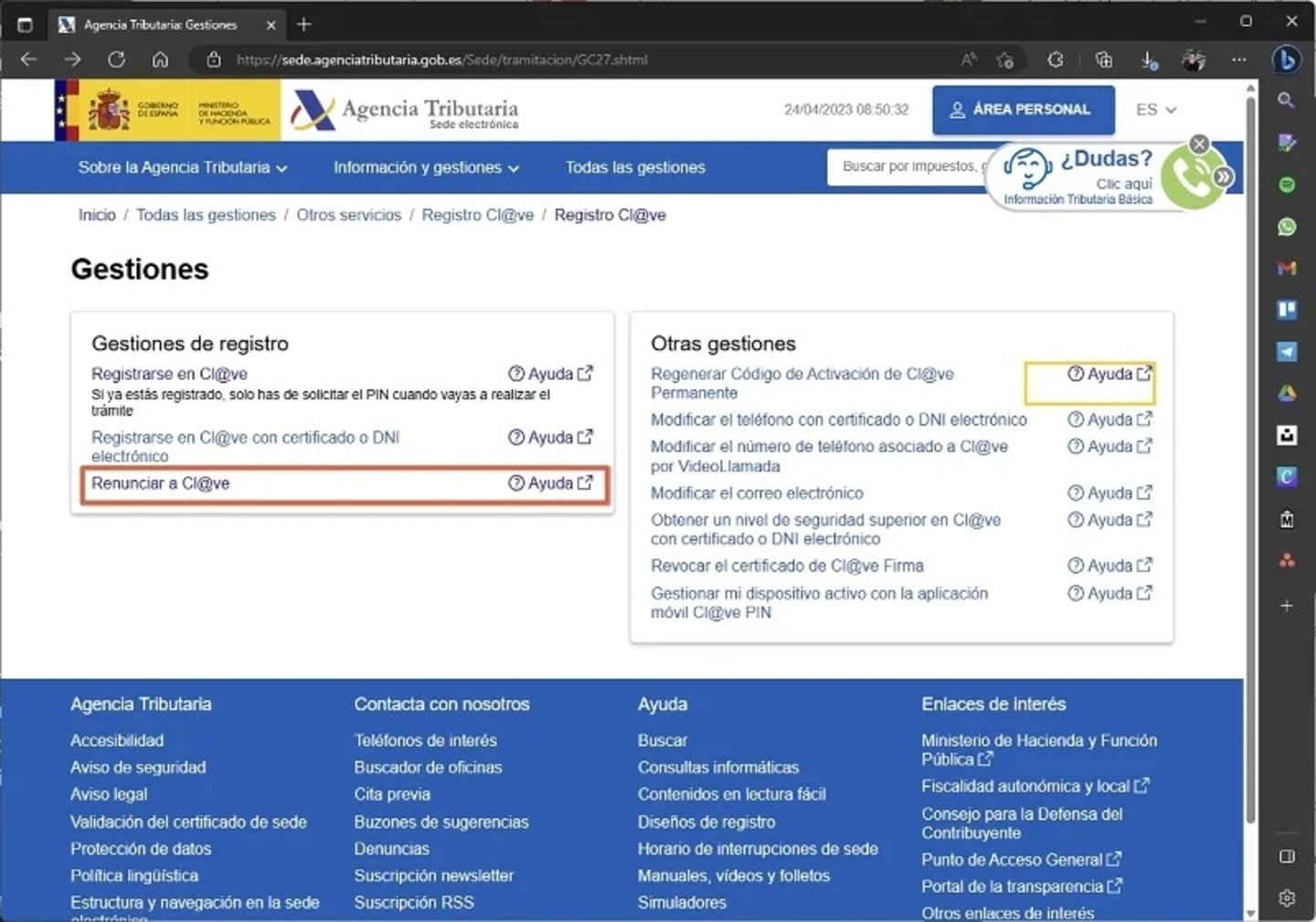Image resolution: width=1316 pixels, height=922 pixels.
Task: Open the Downloads toolbar icon
Action: pos(1147,59)
